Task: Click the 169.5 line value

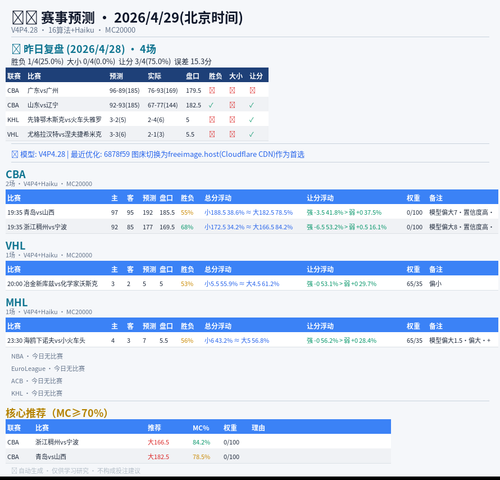Action: (167, 227)
